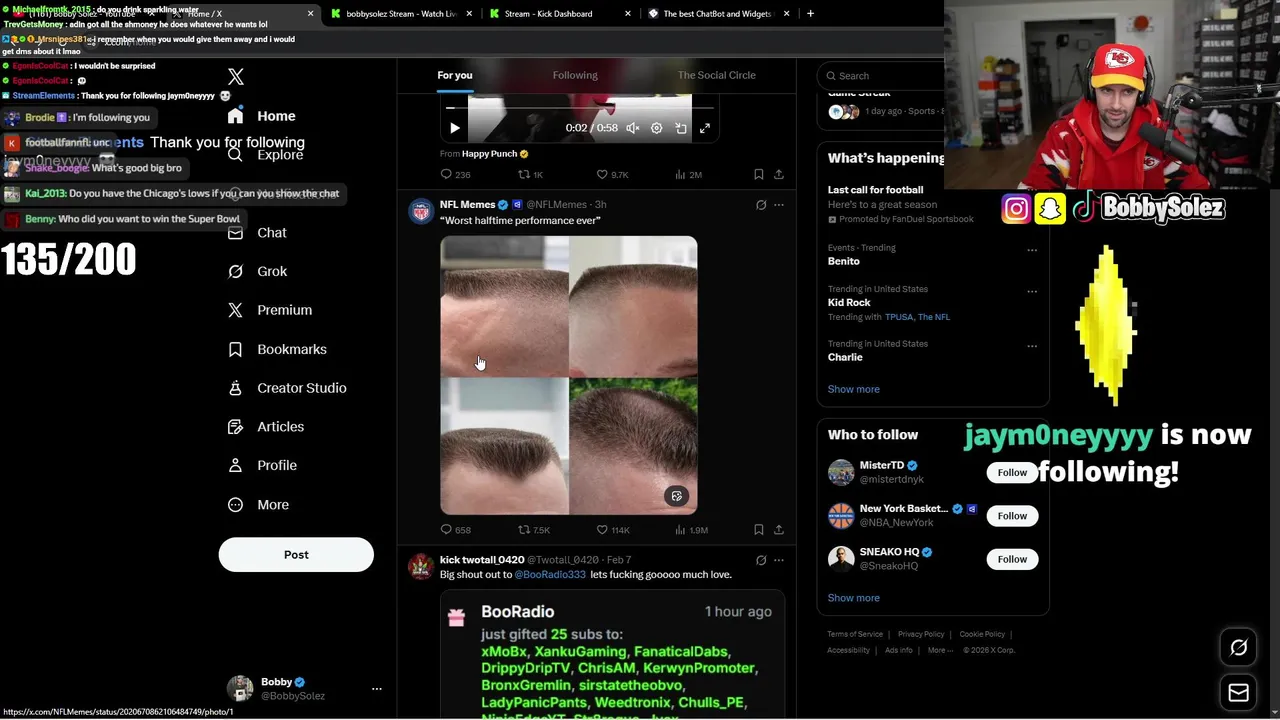Click the X logo in sidebar

click(236, 77)
